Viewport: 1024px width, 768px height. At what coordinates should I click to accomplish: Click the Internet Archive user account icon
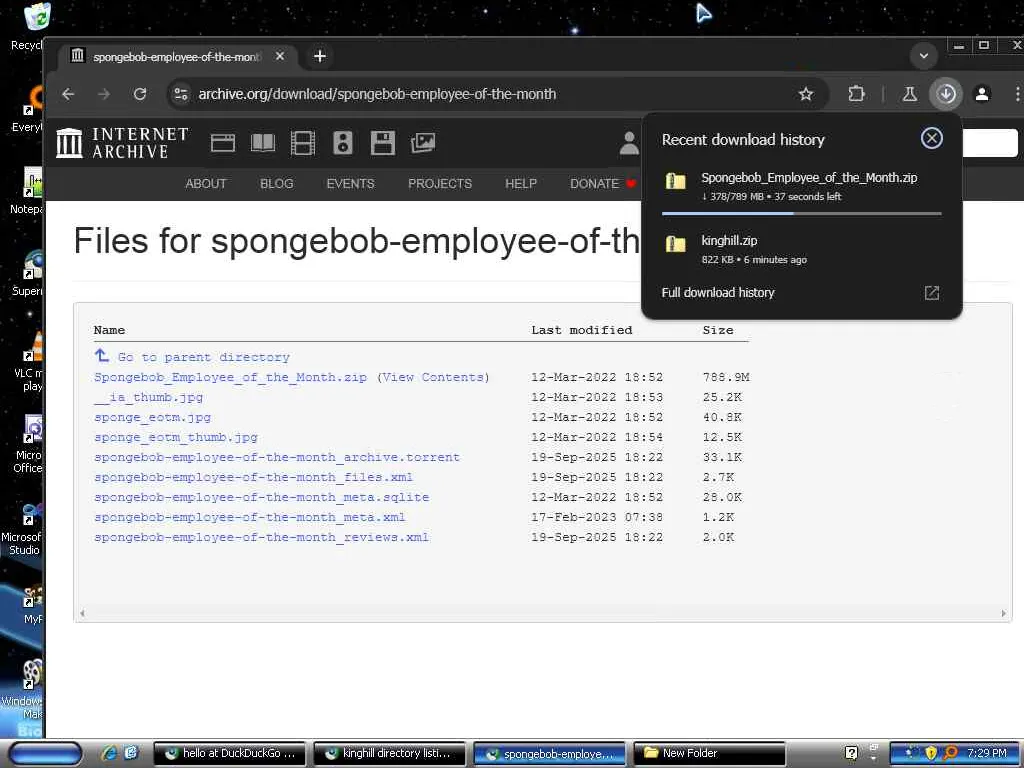click(x=629, y=143)
